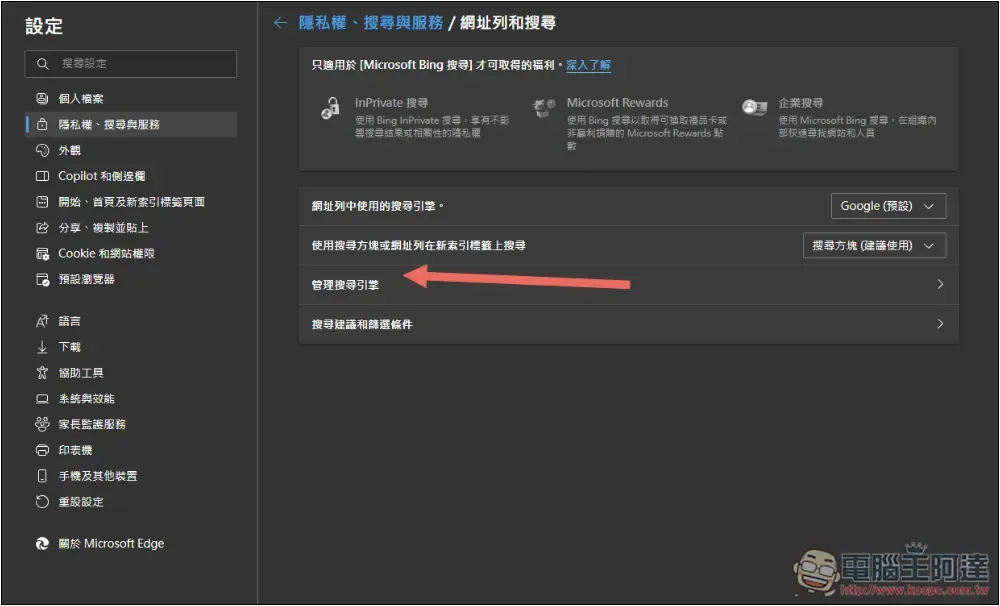The height and width of the screenshot is (606, 1000).
Task: Click the 使用搜尋方塊或網址列在新索引標籤上搜尋 label
Action: (418, 246)
